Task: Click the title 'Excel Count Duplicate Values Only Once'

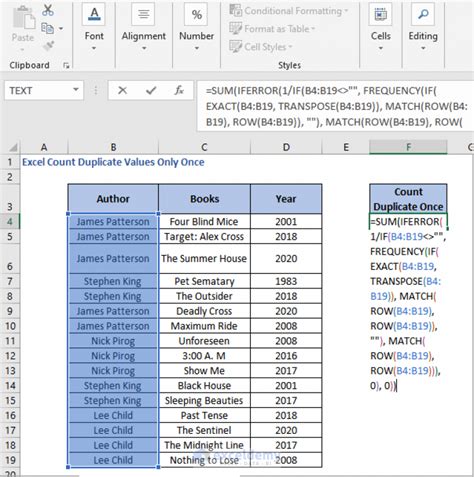Action: (x=113, y=162)
